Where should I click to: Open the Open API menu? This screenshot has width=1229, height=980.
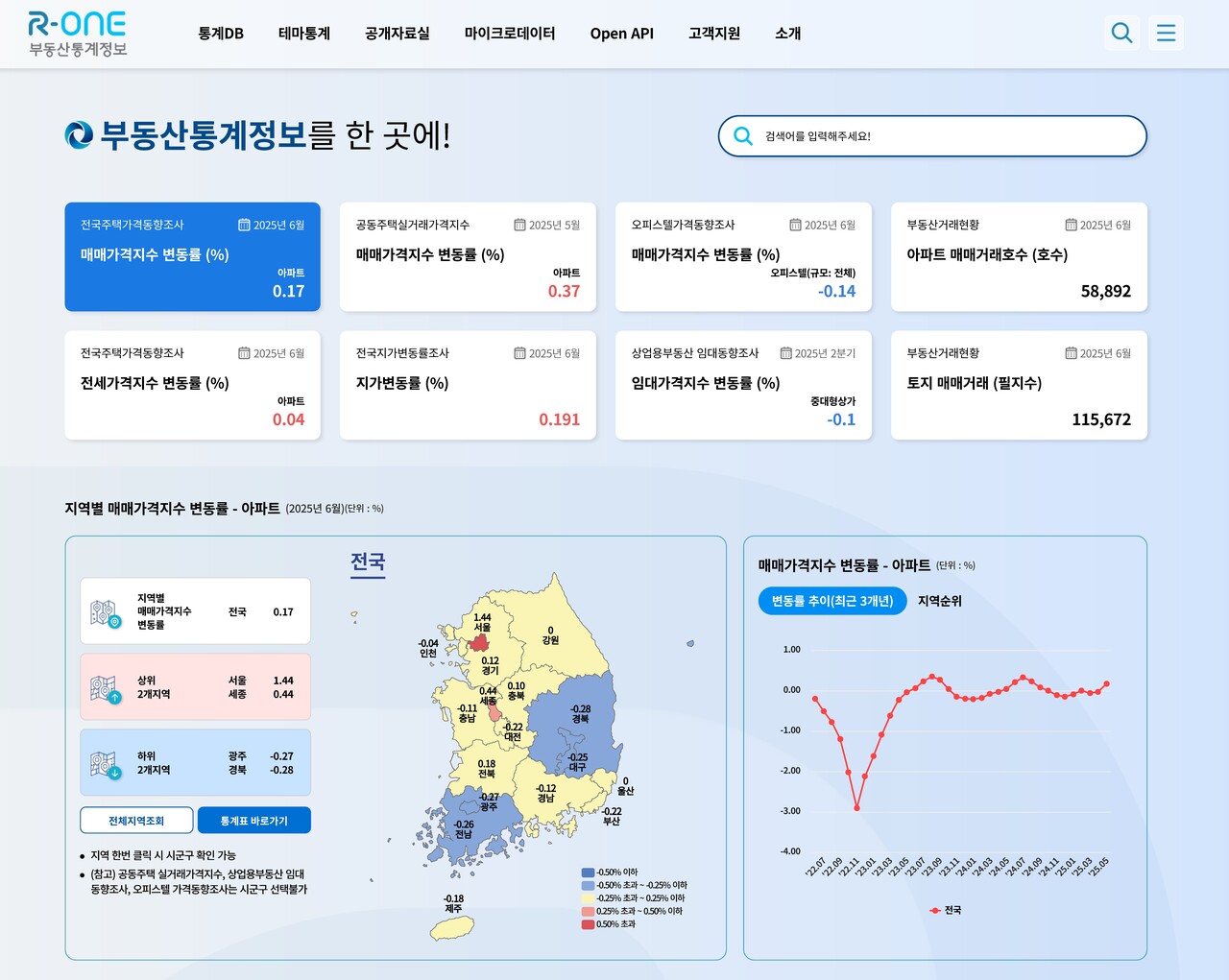pyautogui.click(x=621, y=33)
